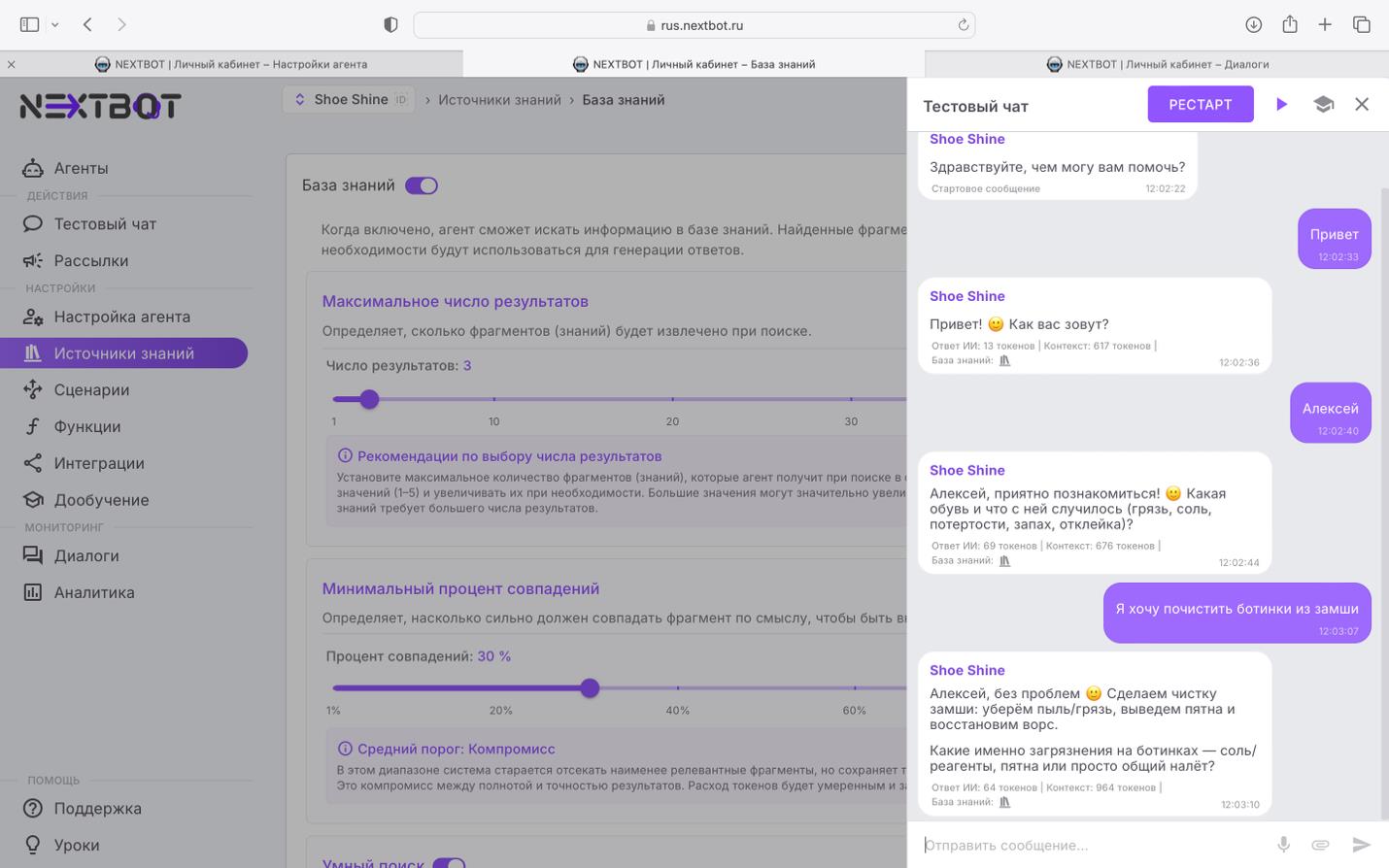Click the graduation cap training icon

point(1323,105)
